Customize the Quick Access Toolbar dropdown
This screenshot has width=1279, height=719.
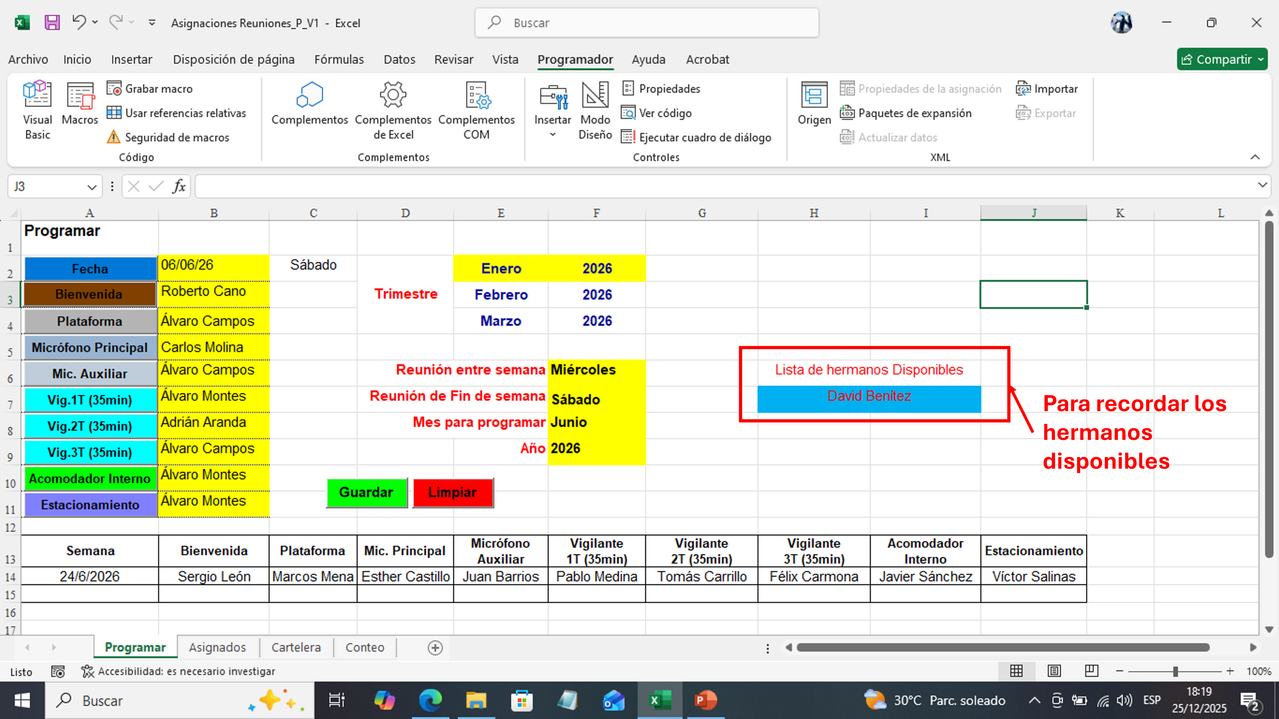click(151, 22)
